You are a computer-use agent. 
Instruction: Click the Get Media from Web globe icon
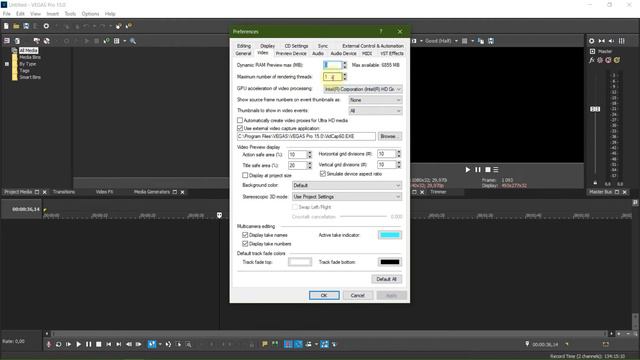pyautogui.click(x=47, y=41)
